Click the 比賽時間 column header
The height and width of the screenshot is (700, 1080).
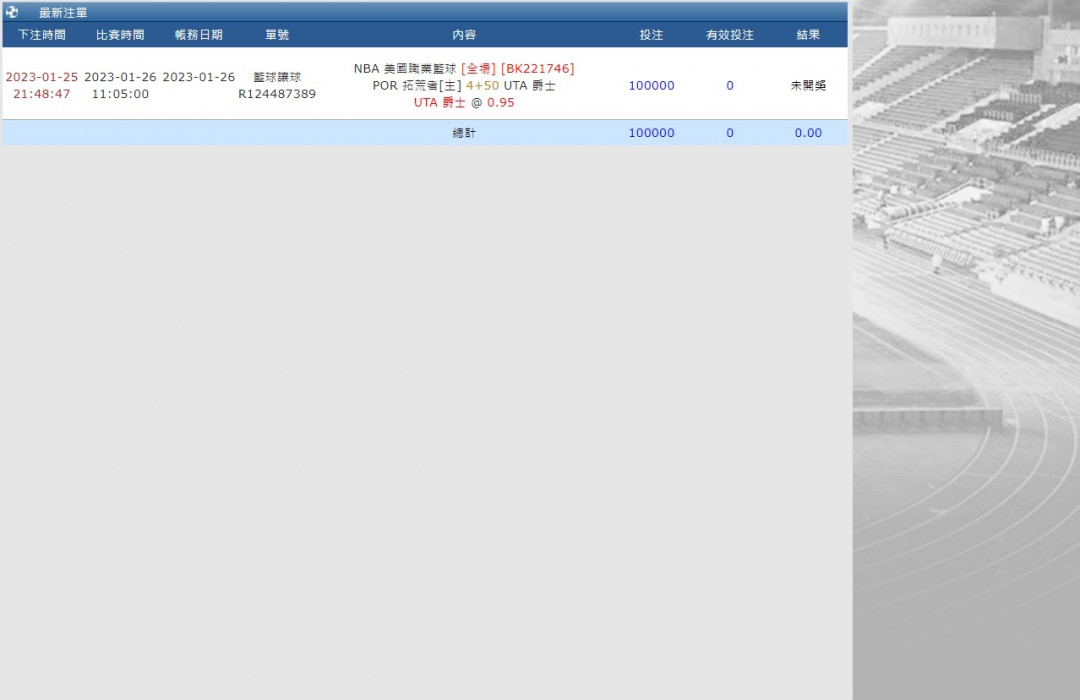(121, 34)
